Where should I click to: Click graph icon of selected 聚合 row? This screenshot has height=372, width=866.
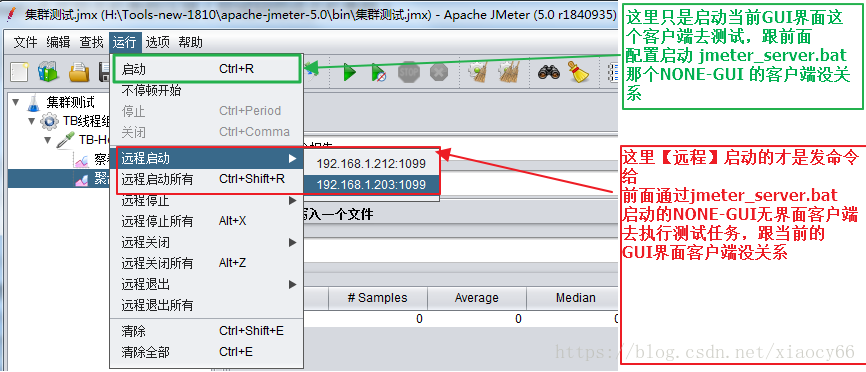81,179
